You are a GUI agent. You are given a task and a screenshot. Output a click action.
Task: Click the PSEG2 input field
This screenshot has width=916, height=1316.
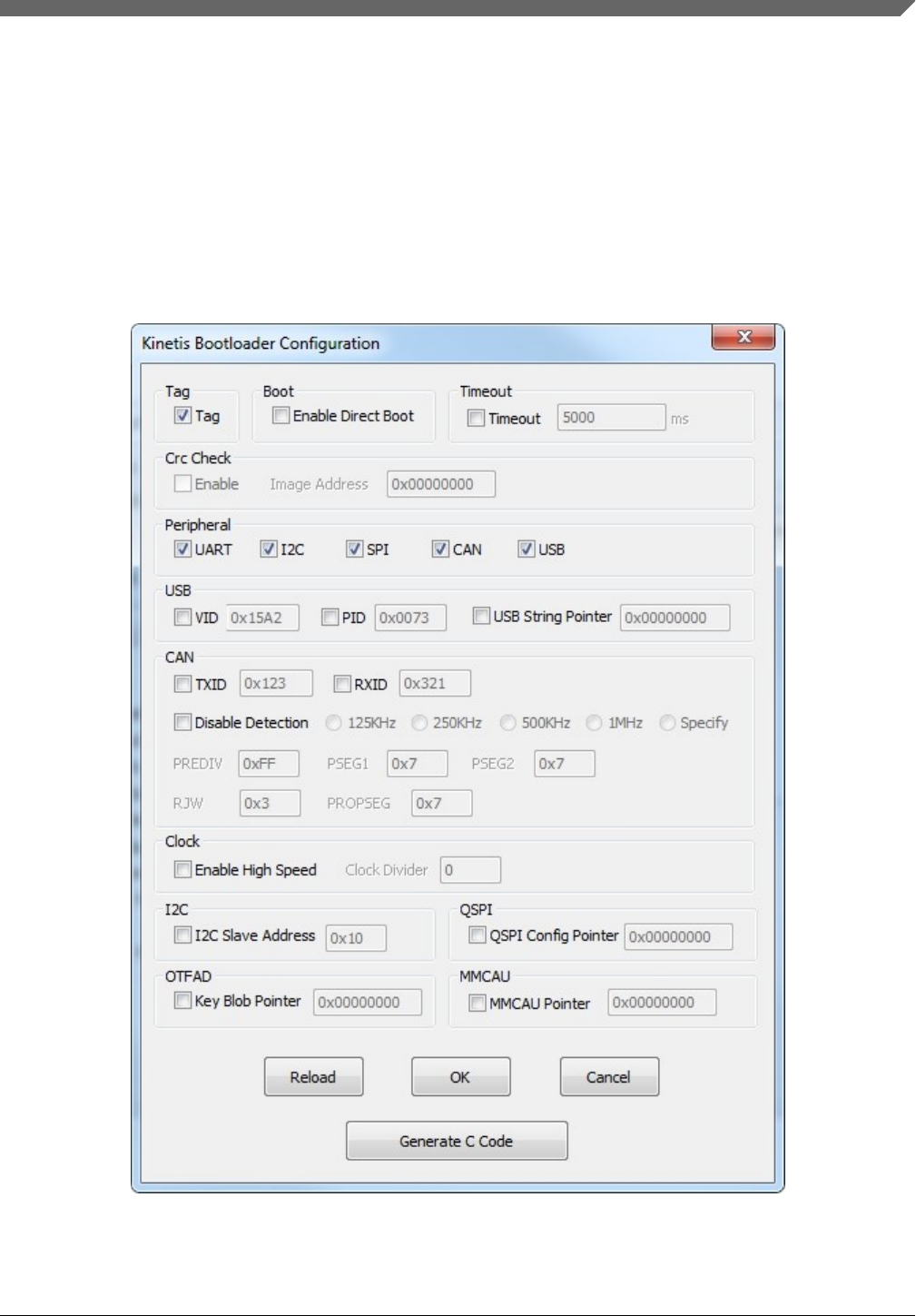pos(565,764)
